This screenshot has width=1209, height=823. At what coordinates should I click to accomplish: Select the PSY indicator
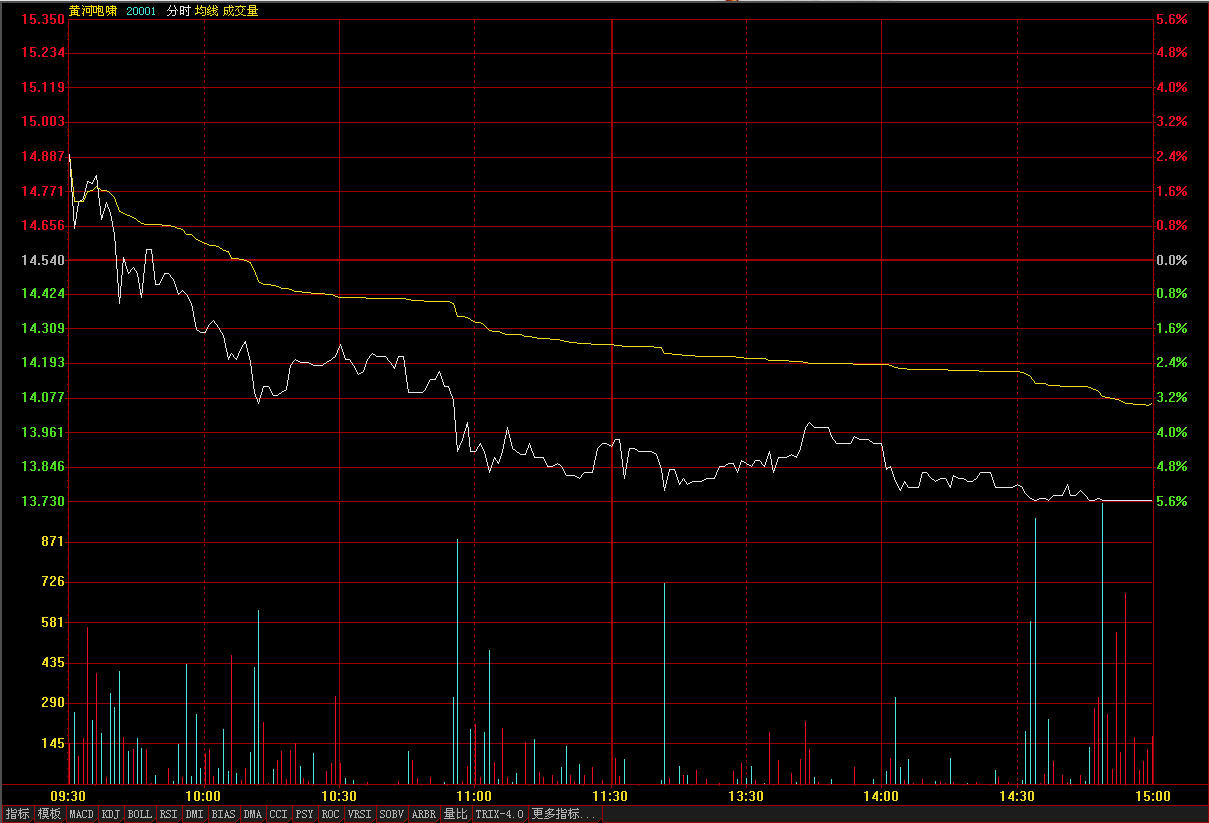pyautogui.click(x=304, y=815)
